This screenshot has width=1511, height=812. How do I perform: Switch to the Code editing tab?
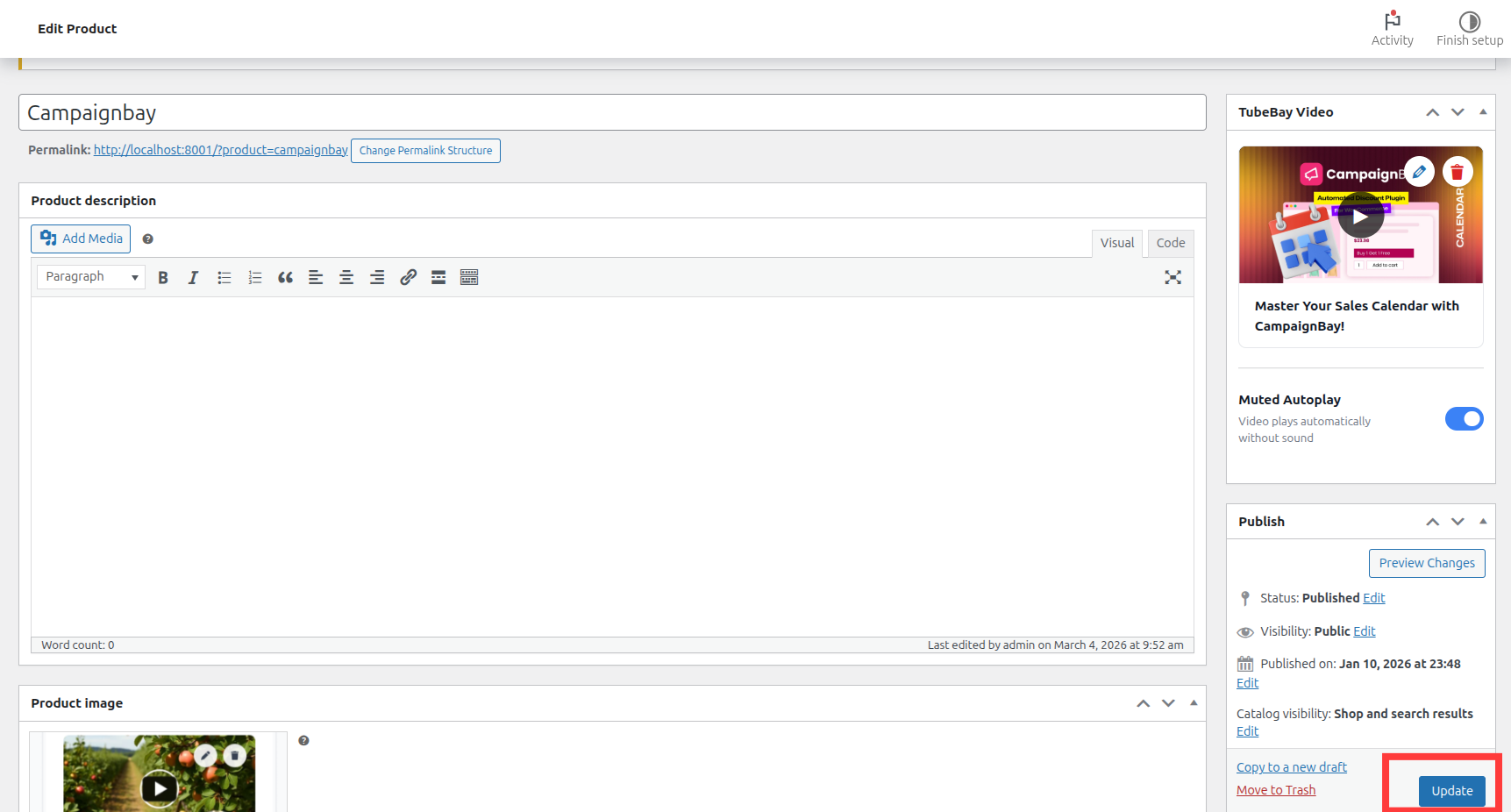click(x=1171, y=243)
